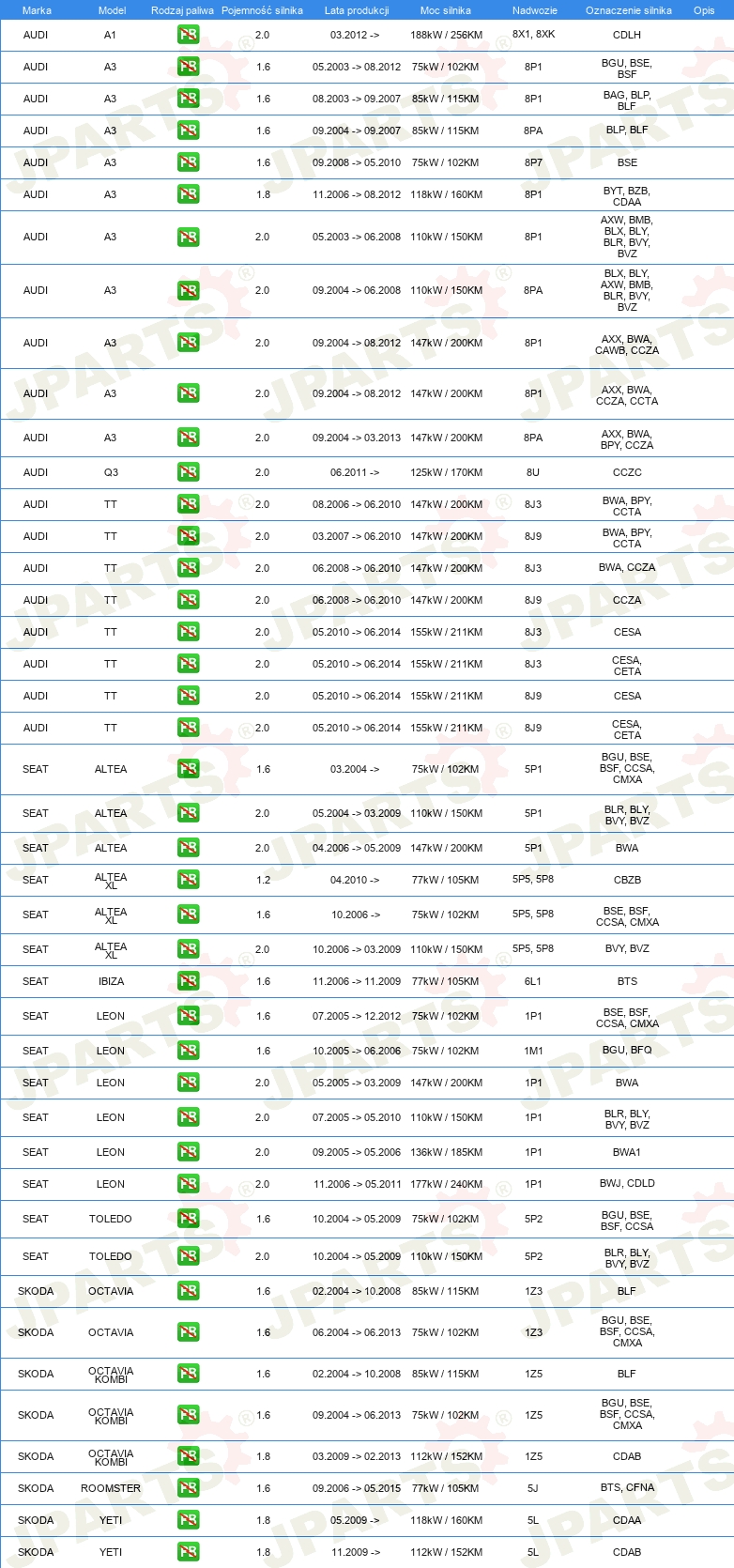Click the fuel icon in the AUDI A3 8P7 row
This screenshot has width=734, height=1568.
coord(188,162)
